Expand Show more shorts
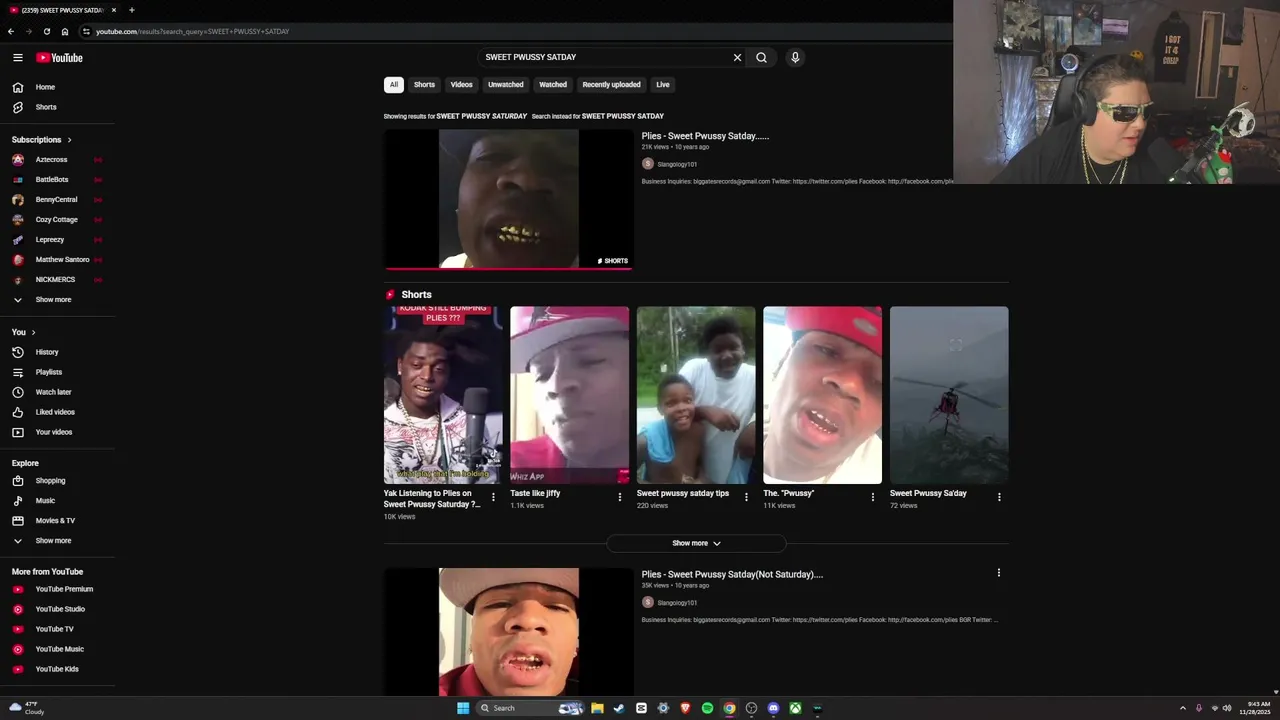The height and width of the screenshot is (720, 1280). pyautogui.click(x=696, y=543)
